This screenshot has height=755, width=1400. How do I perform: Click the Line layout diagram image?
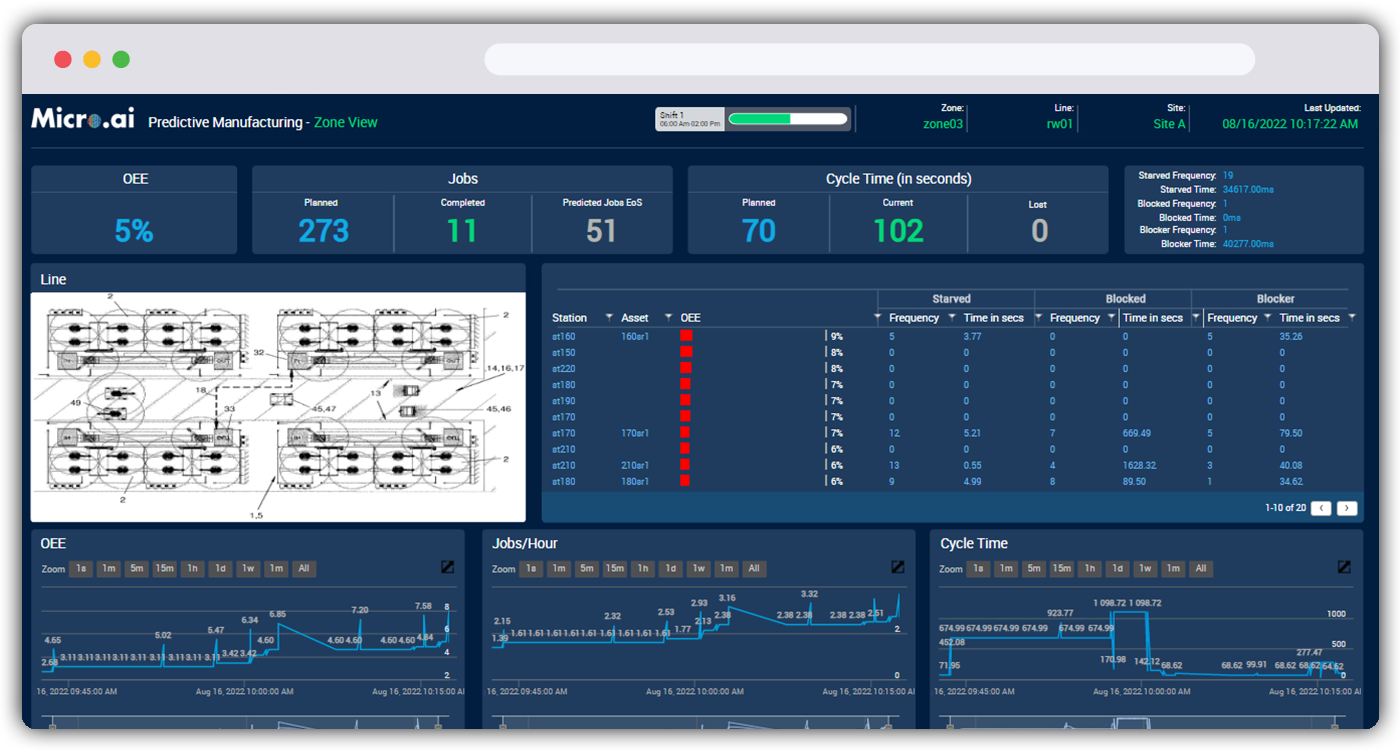(x=278, y=406)
